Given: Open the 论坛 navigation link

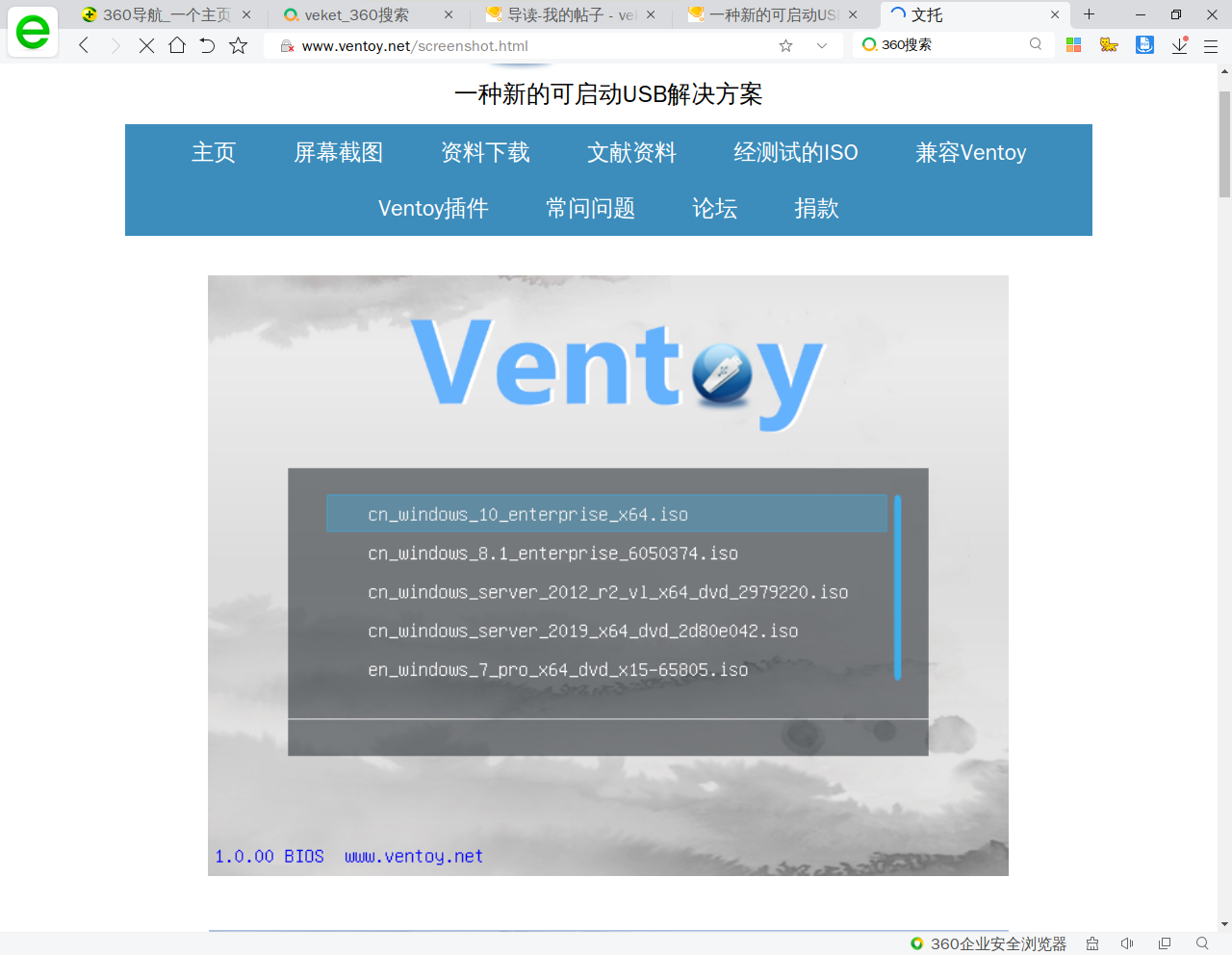Looking at the screenshot, I should pyautogui.click(x=715, y=208).
